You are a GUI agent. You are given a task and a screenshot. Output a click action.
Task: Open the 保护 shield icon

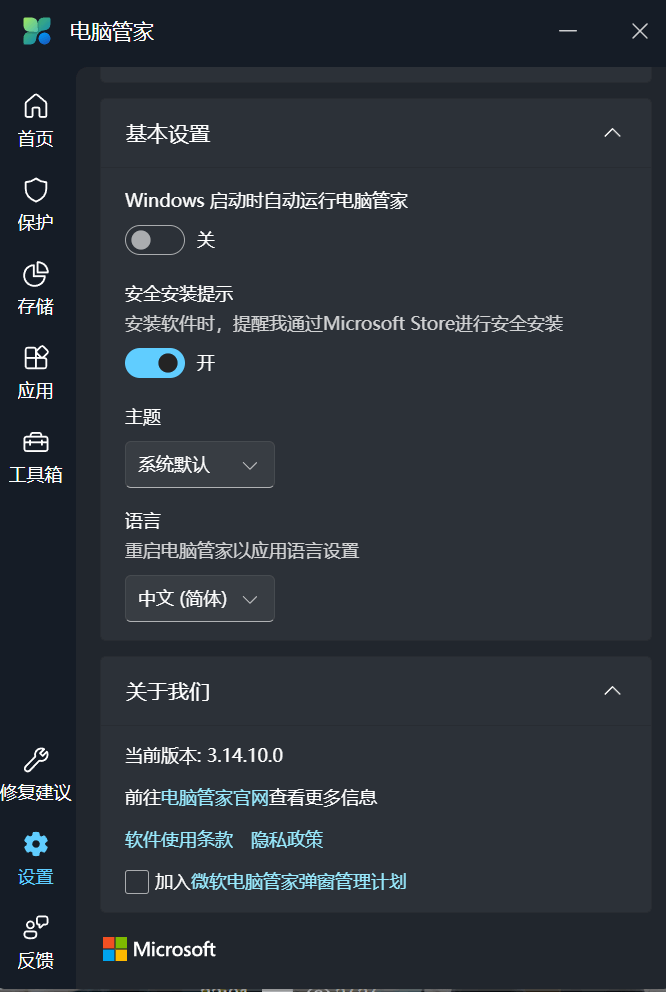(35, 190)
